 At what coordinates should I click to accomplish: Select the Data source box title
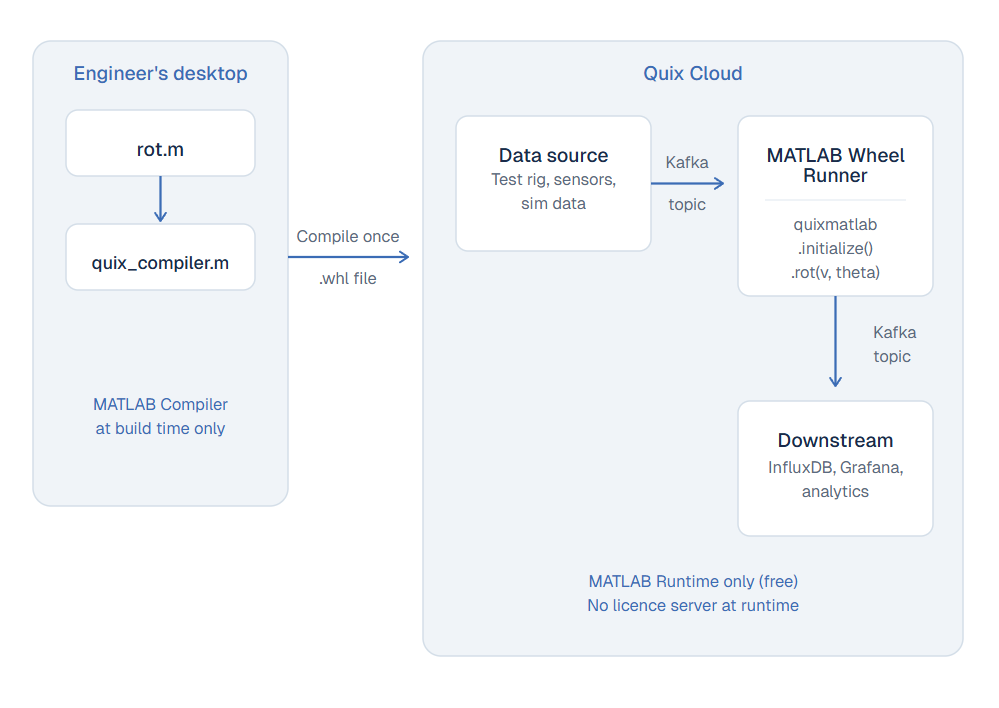click(x=553, y=155)
